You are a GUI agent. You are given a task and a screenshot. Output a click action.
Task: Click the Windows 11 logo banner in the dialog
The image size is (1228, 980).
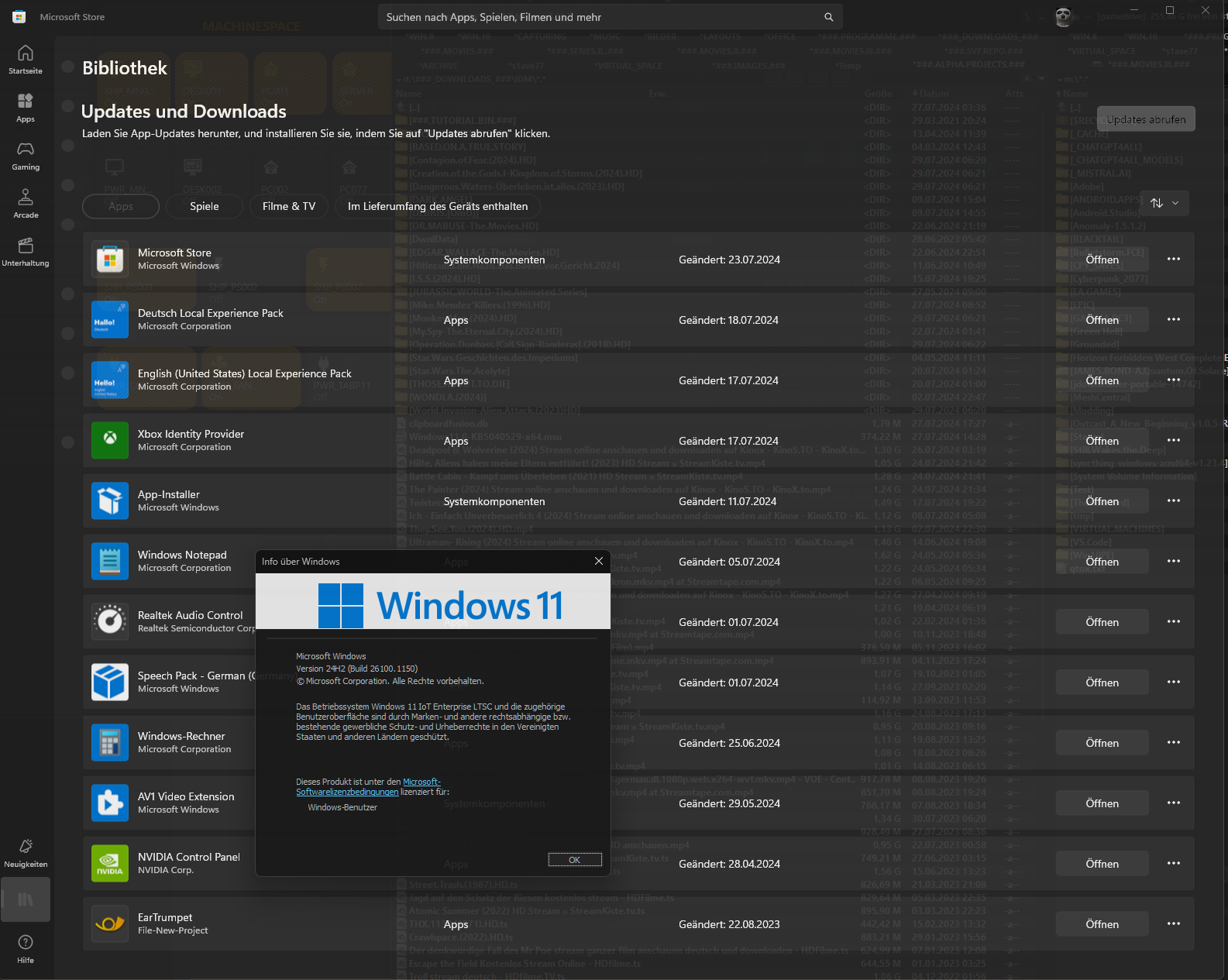point(433,601)
